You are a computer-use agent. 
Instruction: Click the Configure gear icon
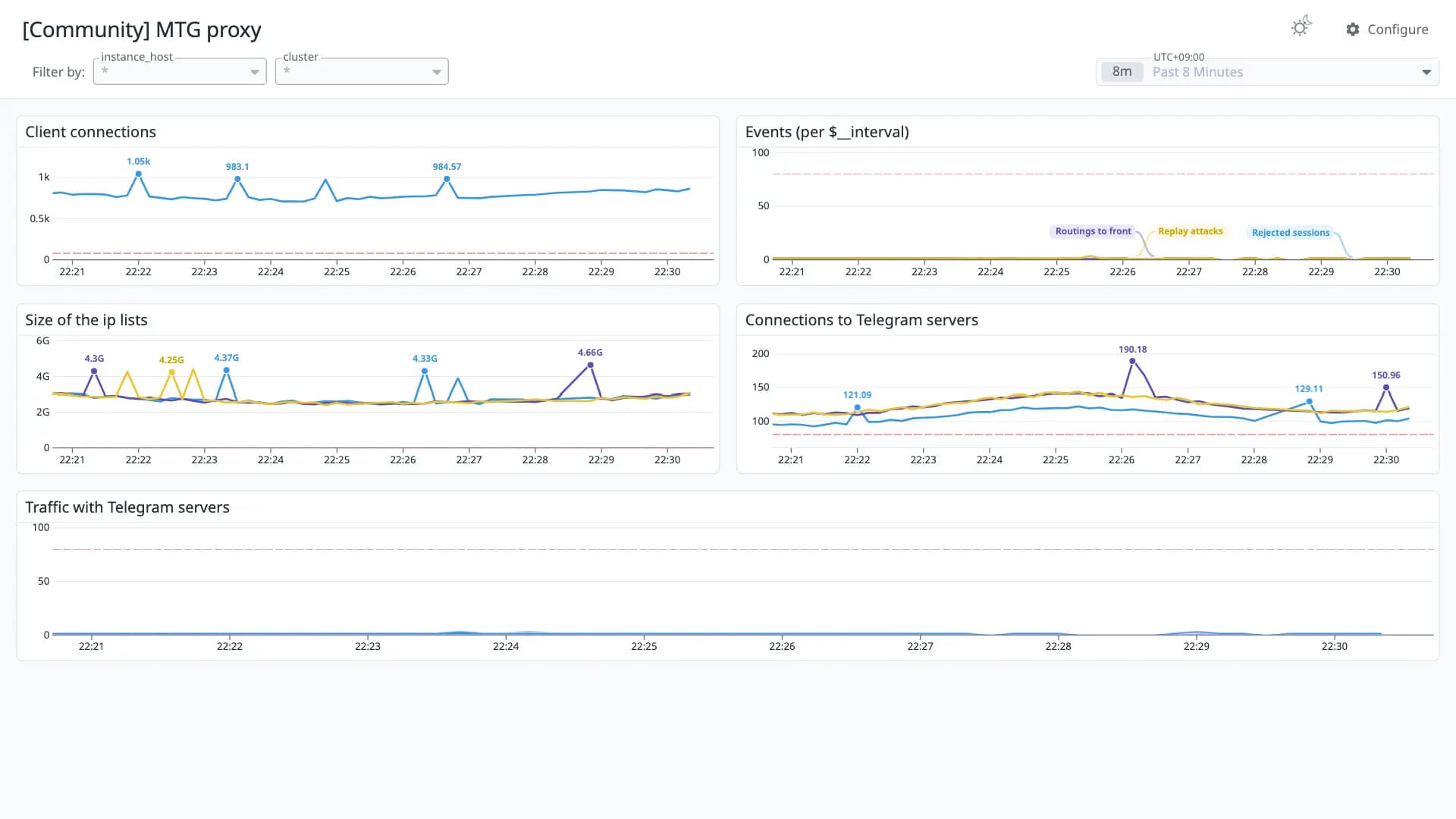[x=1352, y=30]
